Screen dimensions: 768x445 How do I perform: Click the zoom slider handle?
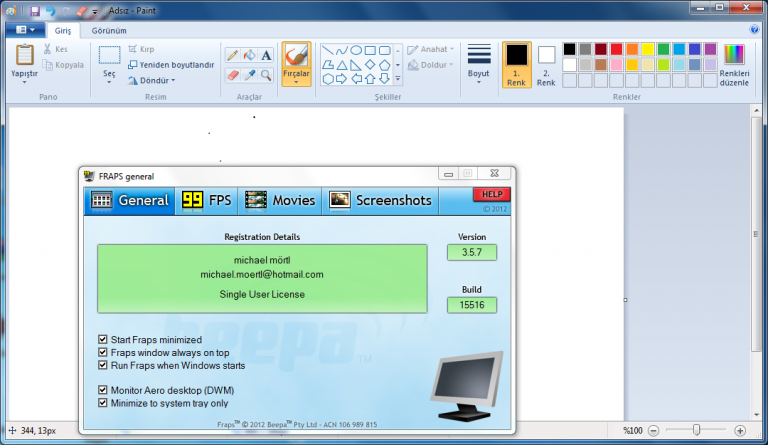(x=696, y=430)
